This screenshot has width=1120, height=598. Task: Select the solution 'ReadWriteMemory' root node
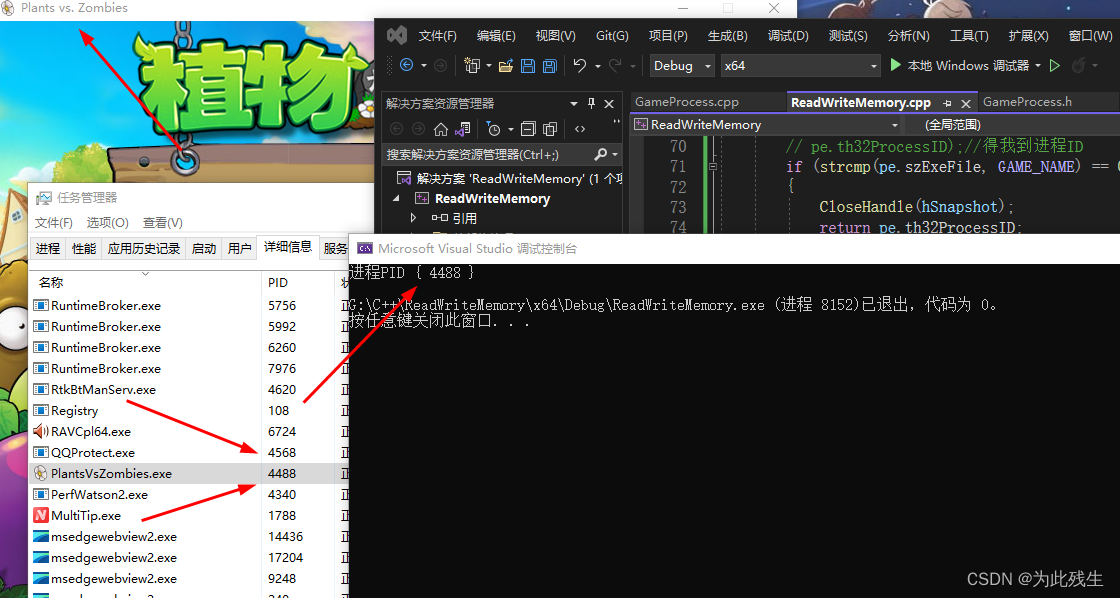pyautogui.click(x=511, y=179)
